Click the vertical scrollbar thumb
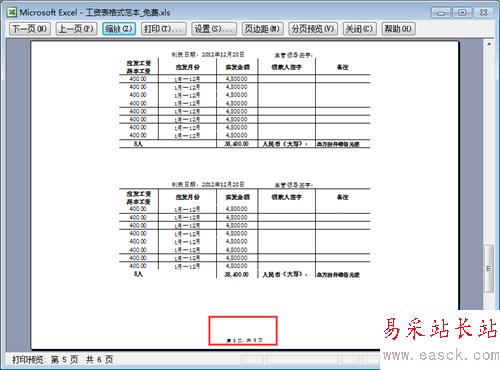The width and height of the screenshot is (500, 370). tap(489, 269)
